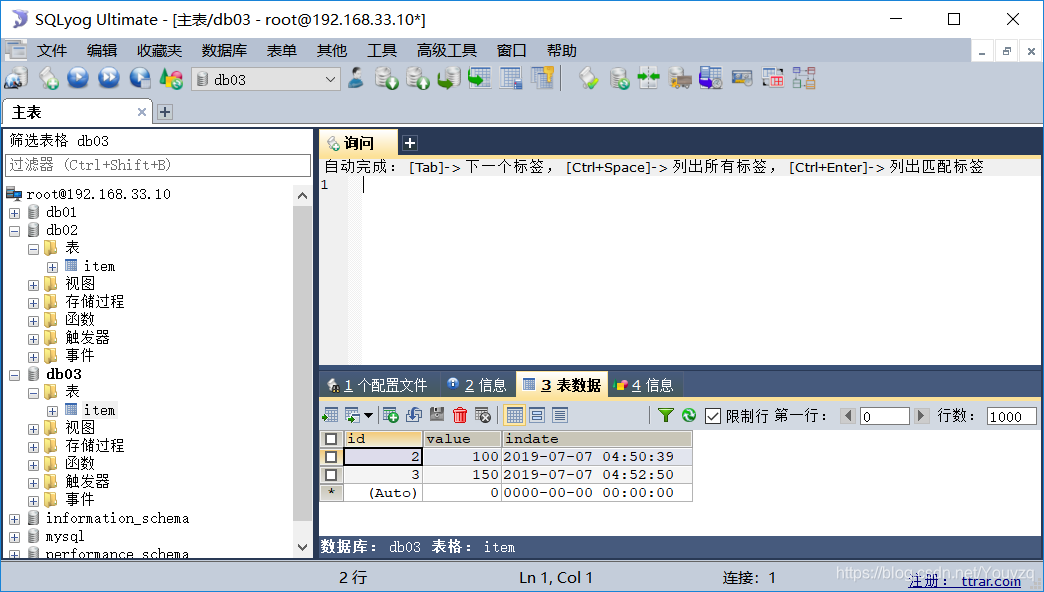
Task: Open the Query Builder toolbar icon
Action: point(773,79)
